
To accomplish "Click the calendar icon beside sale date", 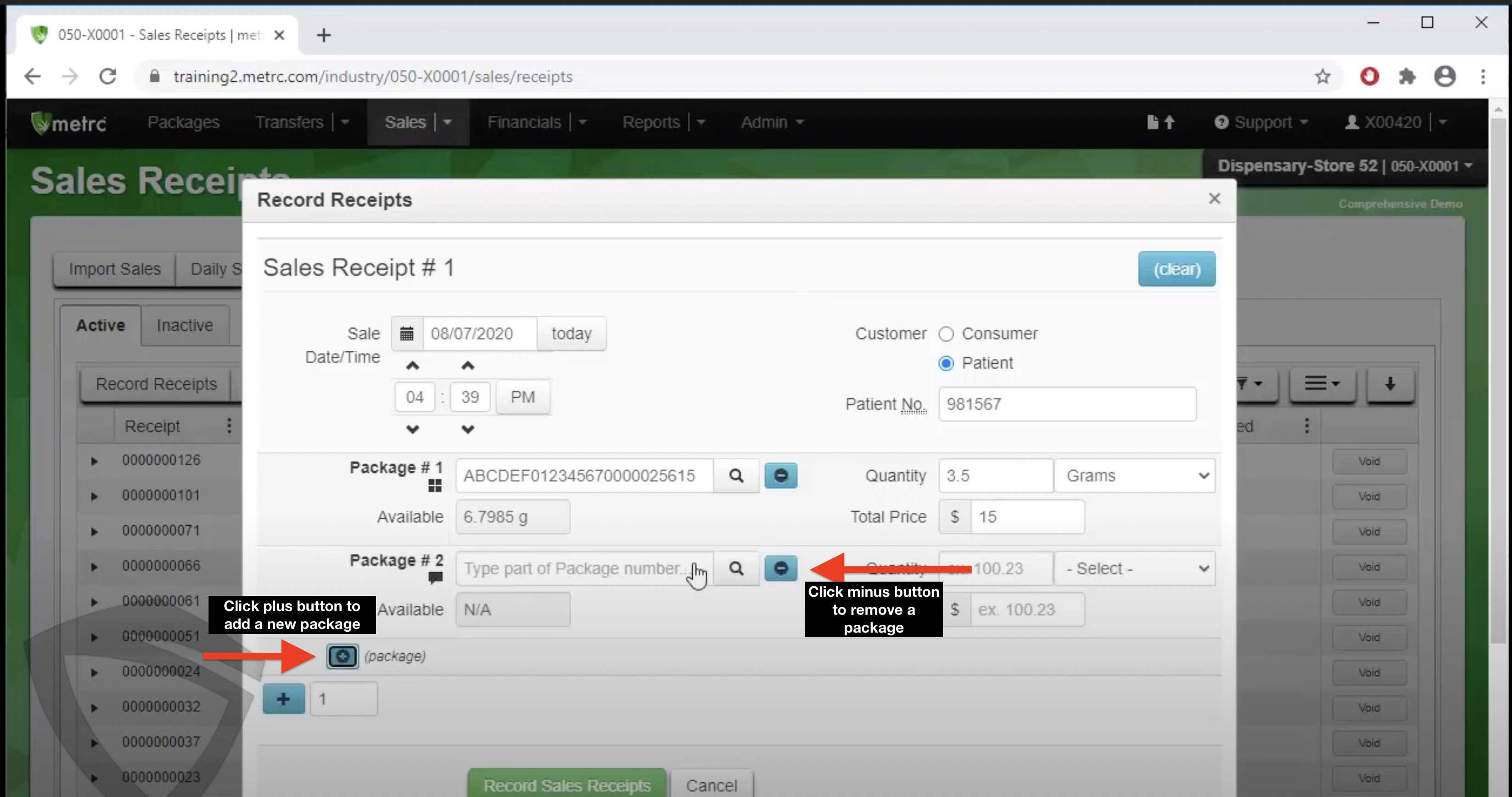I will point(407,334).
